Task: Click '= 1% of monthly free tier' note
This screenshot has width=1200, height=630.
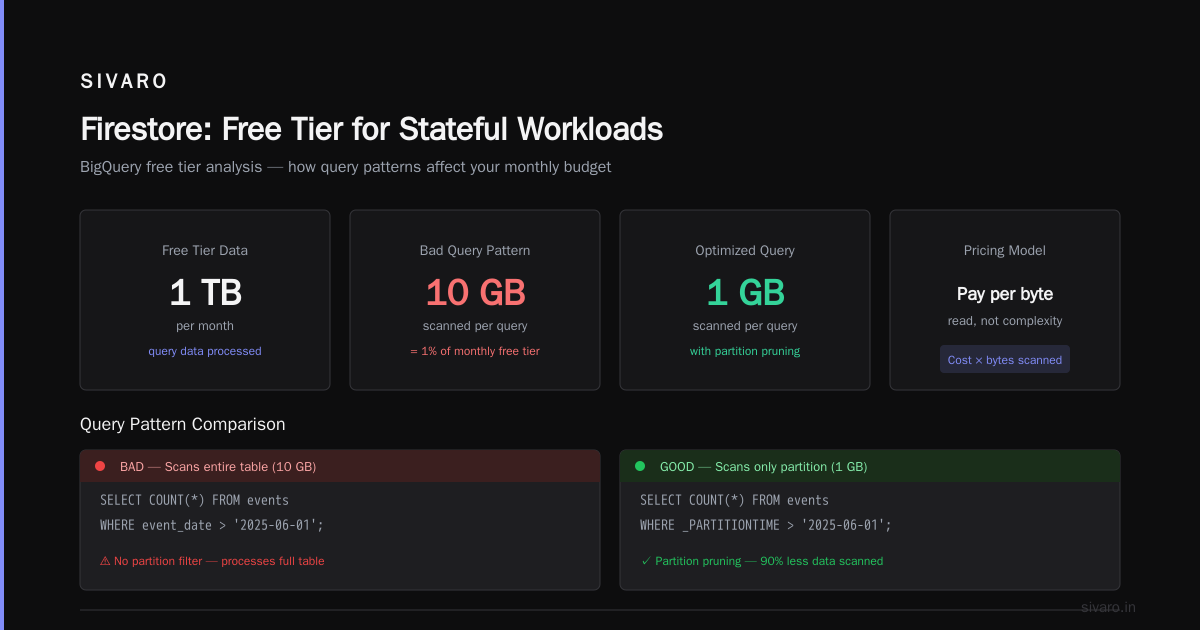Action: 475,351
